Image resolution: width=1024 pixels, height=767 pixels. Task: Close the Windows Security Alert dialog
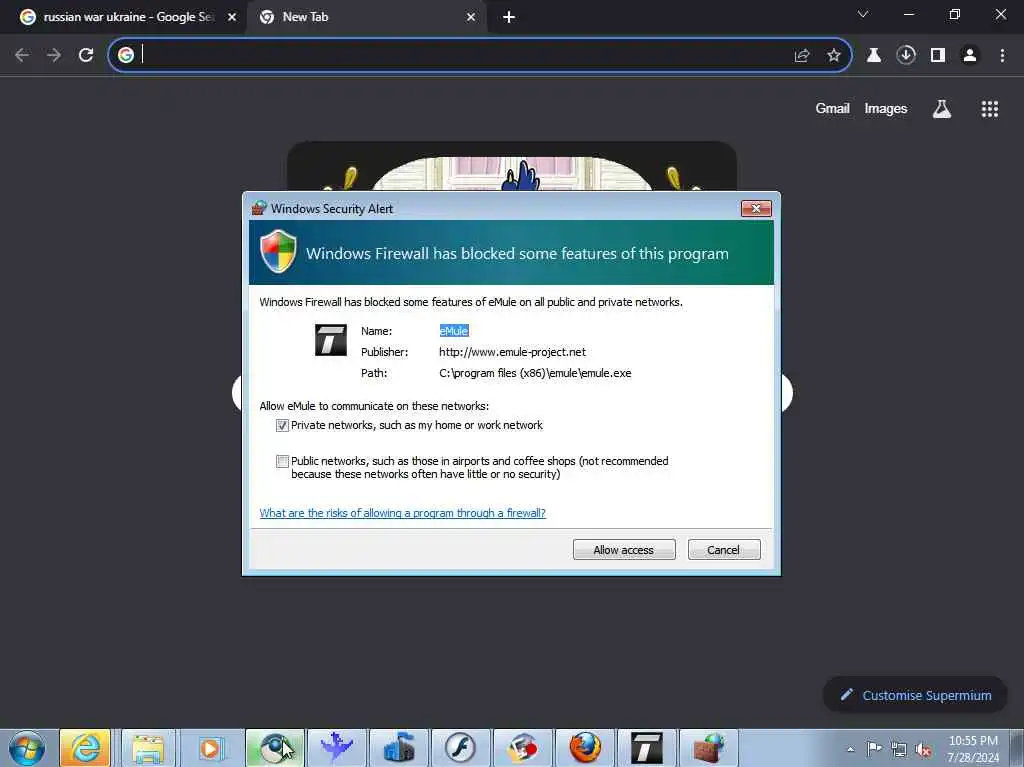pyautogui.click(x=756, y=208)
